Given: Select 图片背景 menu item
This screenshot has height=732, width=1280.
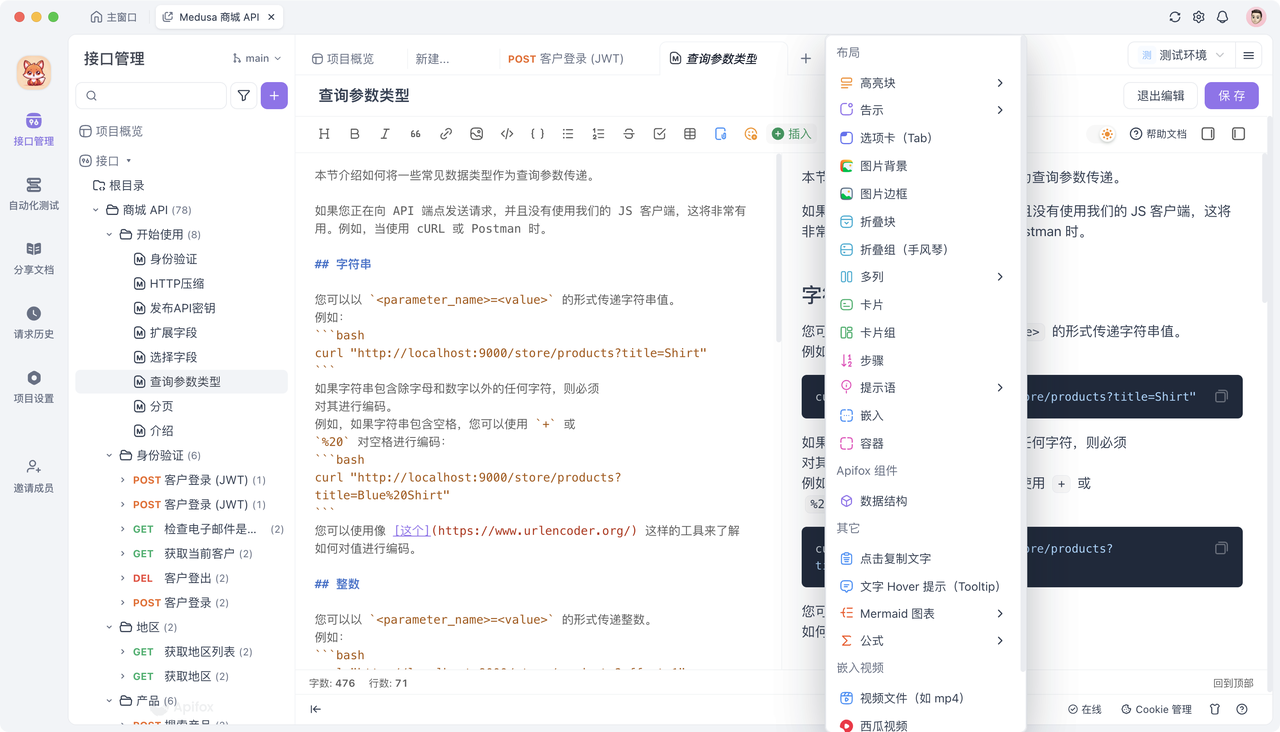Looking at the screenshot, I should pyautogui.click(x=922, y=166).
